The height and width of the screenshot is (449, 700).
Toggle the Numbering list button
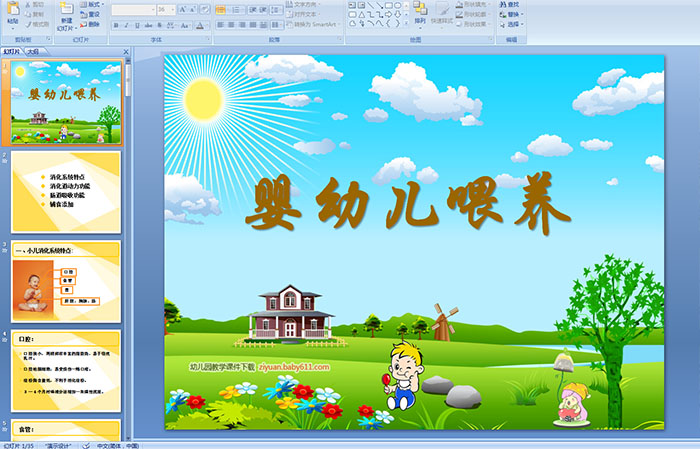(237, 10)
